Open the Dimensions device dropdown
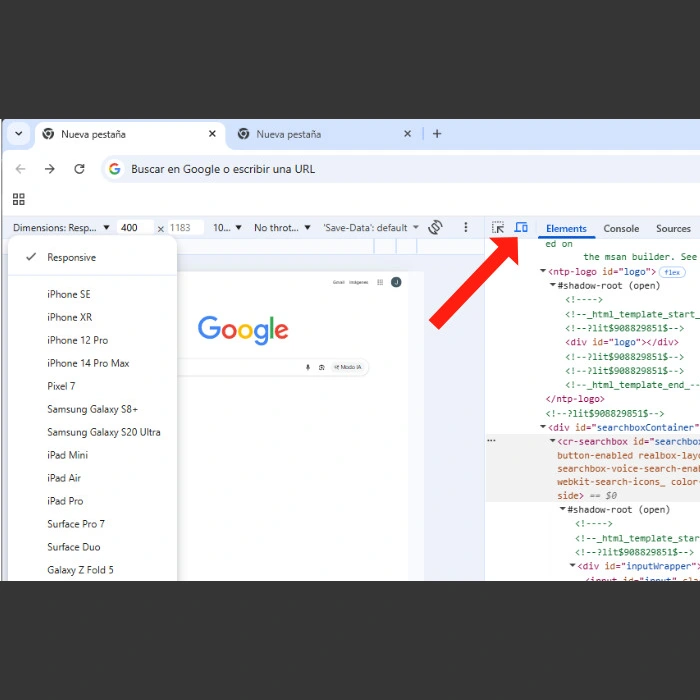Image resolution: width=700 pixels, height=700 pixels. (x=61, y=228)
